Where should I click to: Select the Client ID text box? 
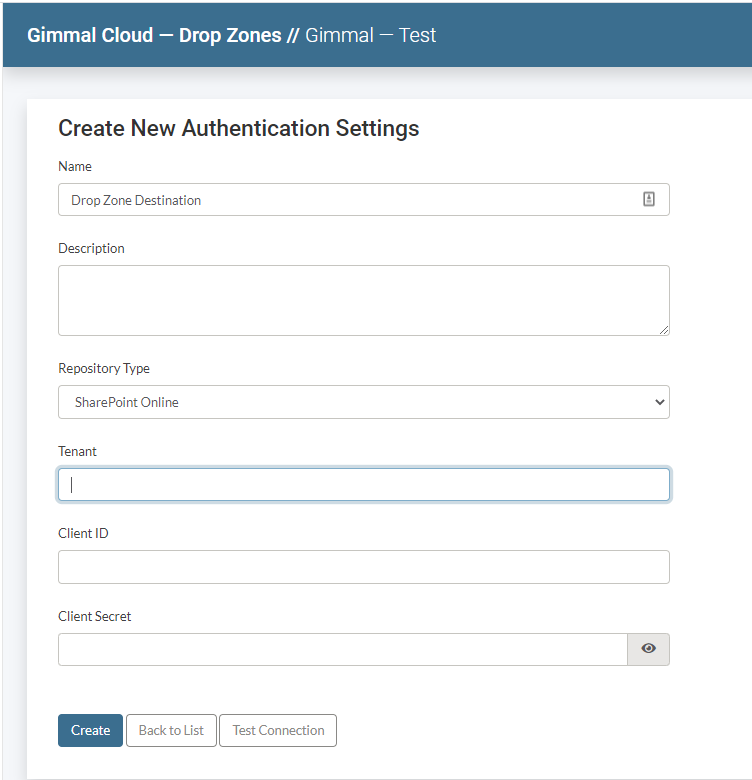[x=363, y=567]
